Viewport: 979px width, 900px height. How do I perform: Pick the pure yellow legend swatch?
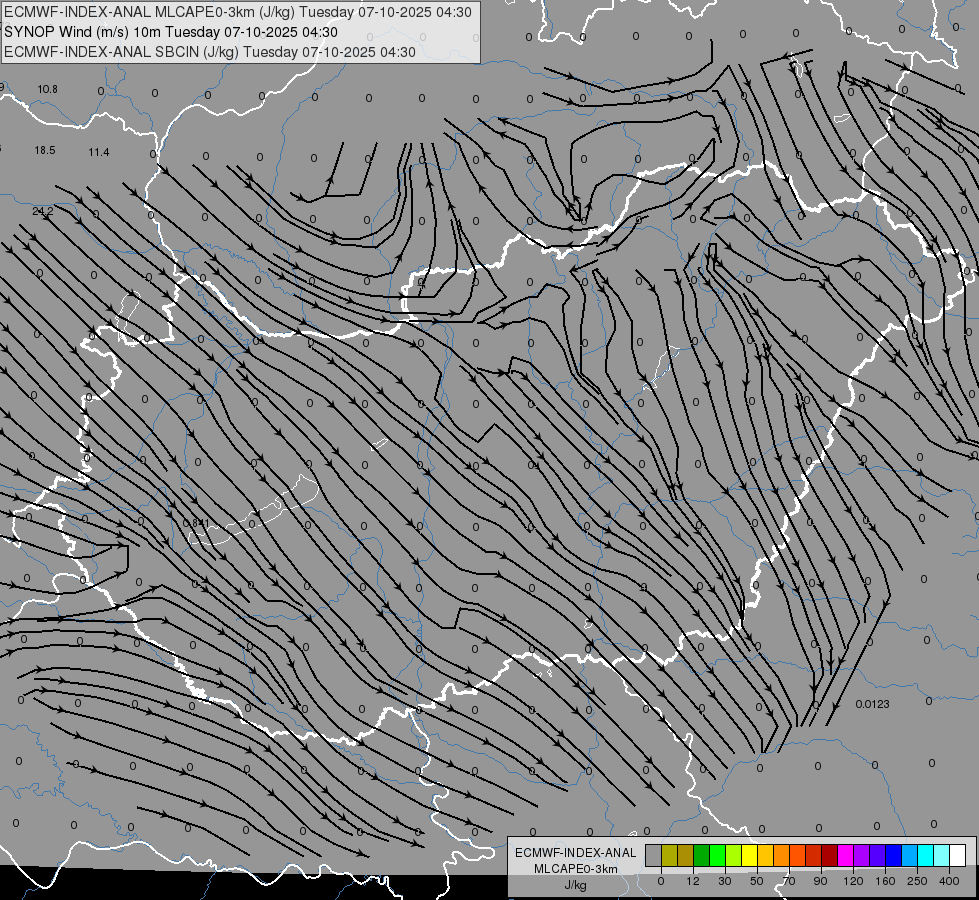point(749,855)
